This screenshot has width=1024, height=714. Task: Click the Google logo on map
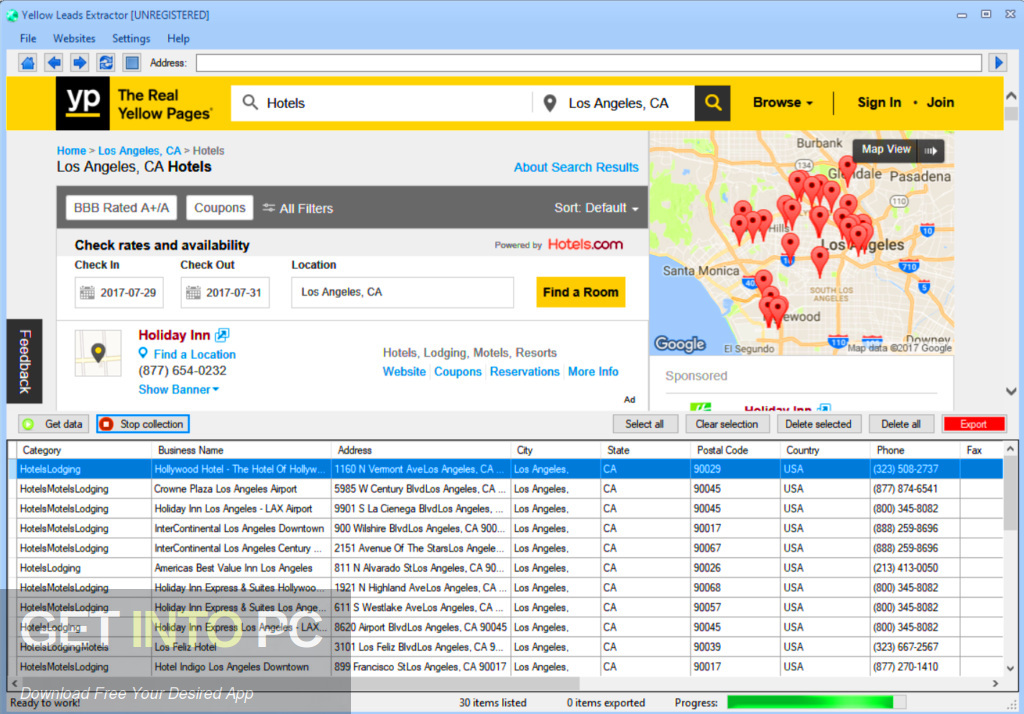[x=680, y=344]
